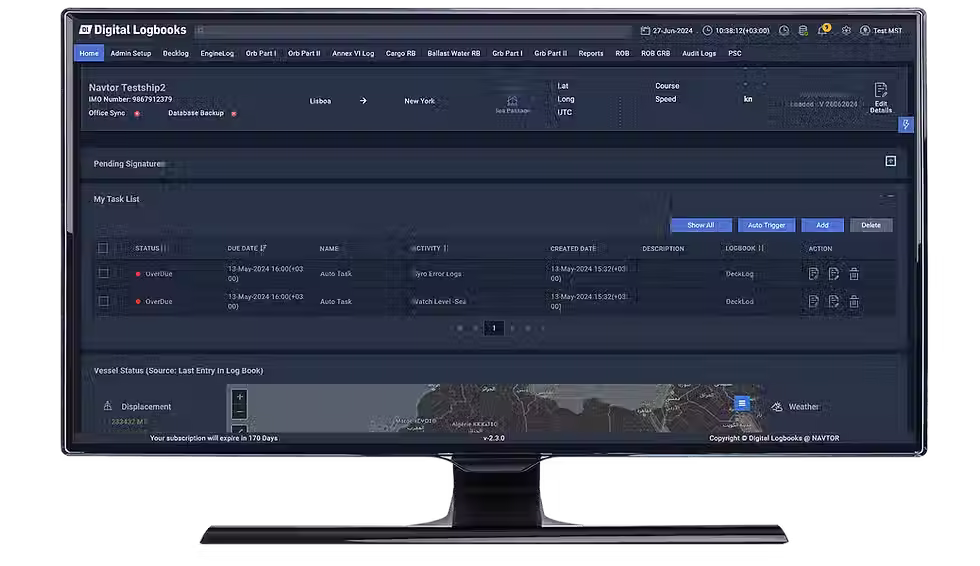Tick the checkbox for Gyro Error Logs row
980x566 pixels.
pyautogui.click(x=103, y=274)
